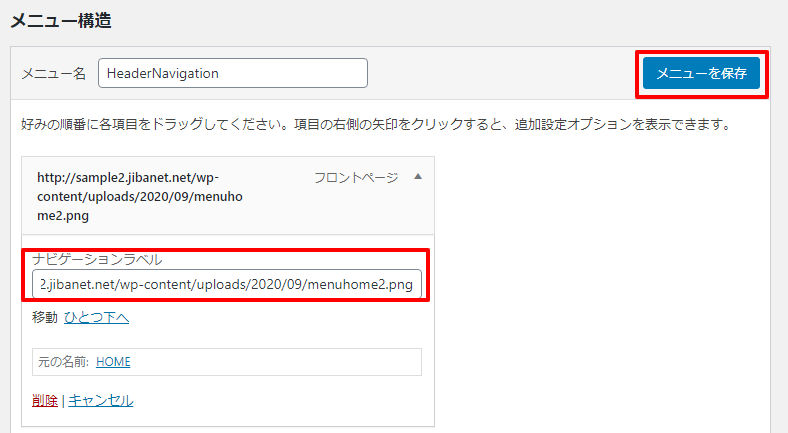788x433 pixels.
Task: Click キャンセル to discard item edits
Action: tap(101, 400)
